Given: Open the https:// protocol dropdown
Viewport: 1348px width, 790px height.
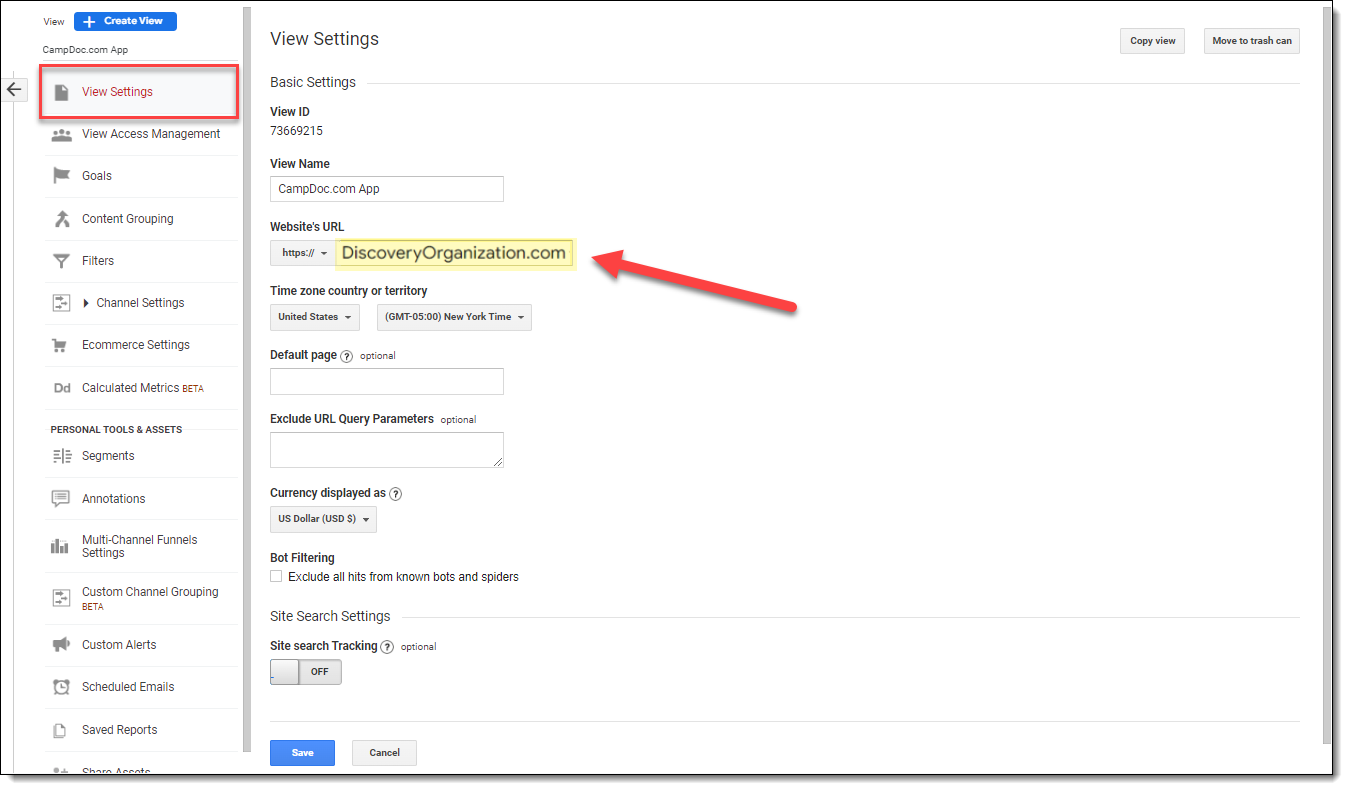Looking at the screenshot, I should (305, 253).
